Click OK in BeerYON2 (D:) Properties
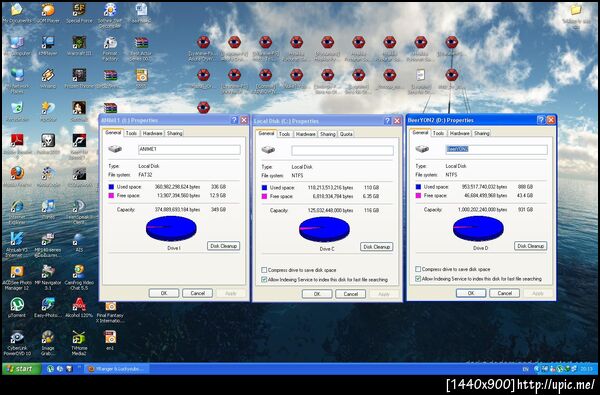The image size is (600, 395). (471, 293)
